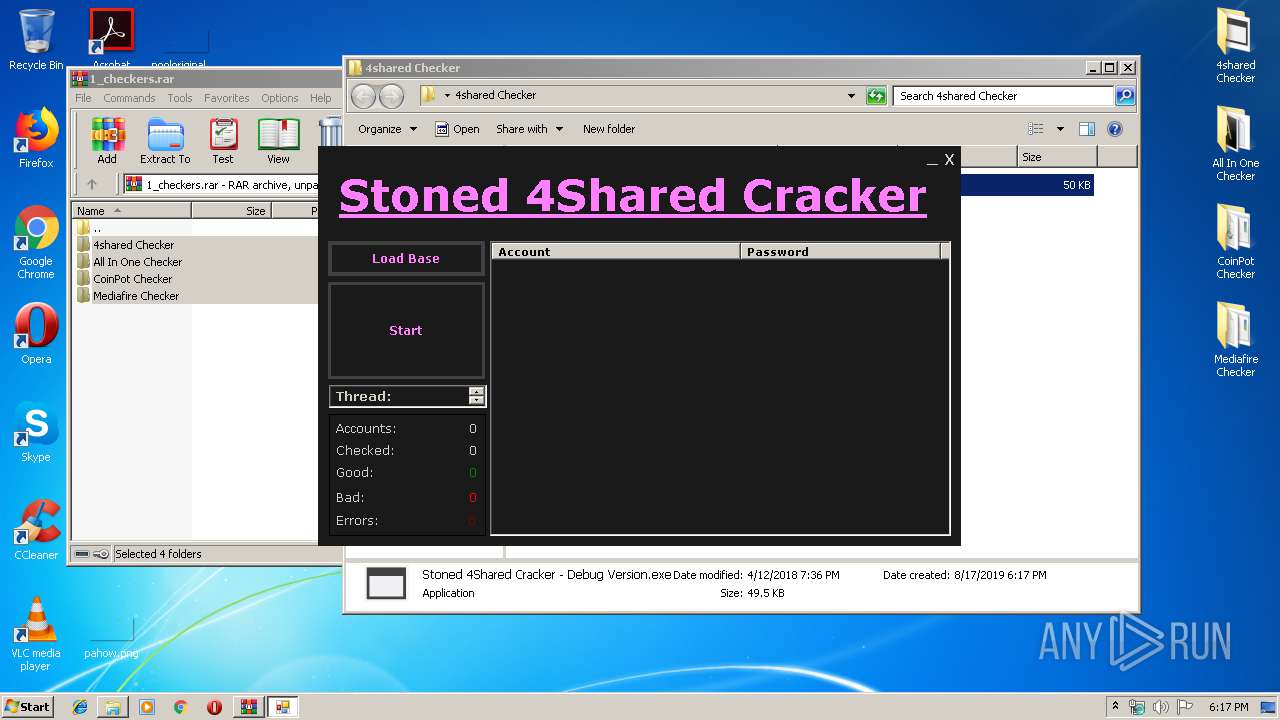Viewport: 1280px width, 720px height.
Task: Open the Organize dropdown in Explorer
Action: point(387,129)
